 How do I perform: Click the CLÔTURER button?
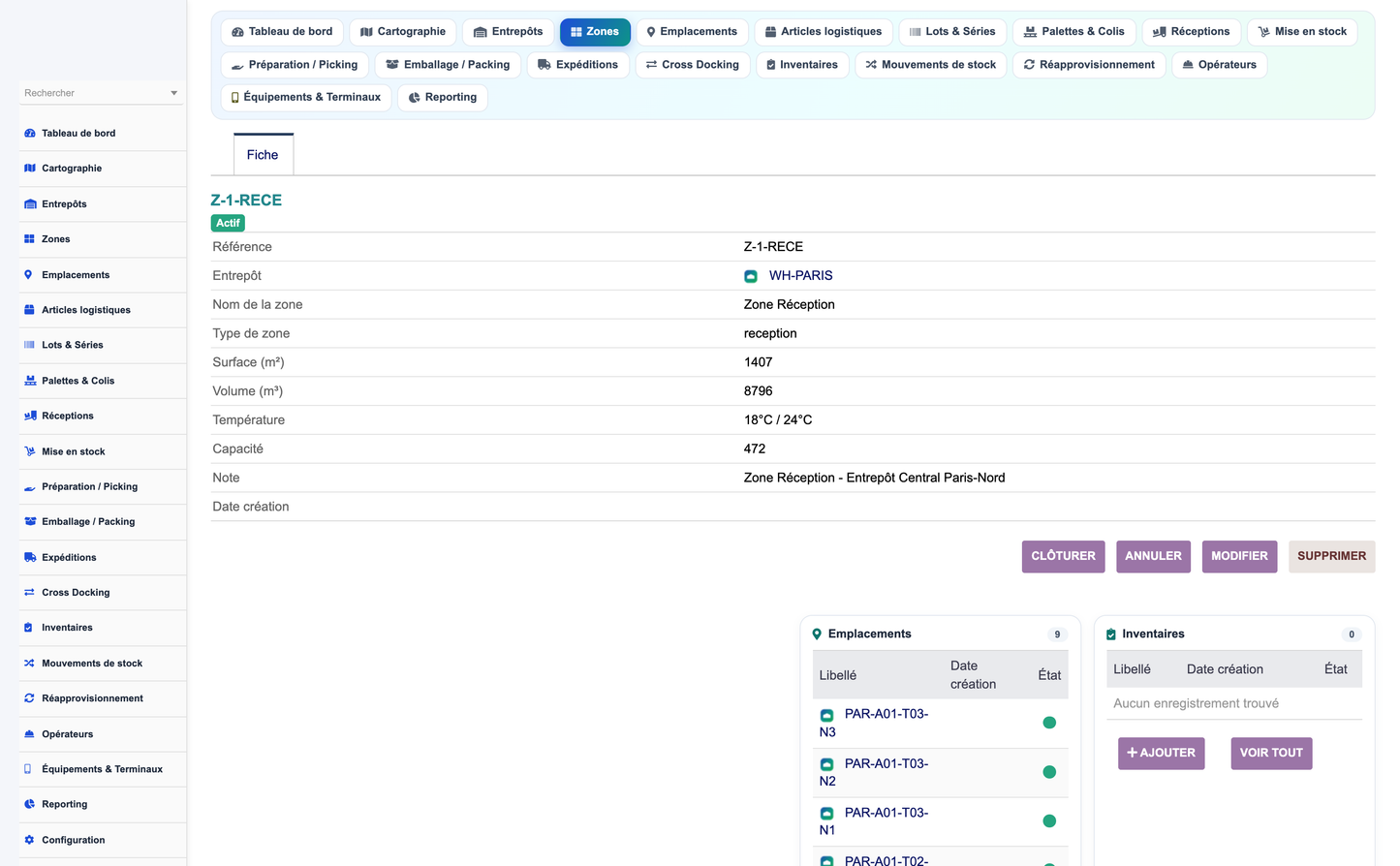pos(1063,557)
